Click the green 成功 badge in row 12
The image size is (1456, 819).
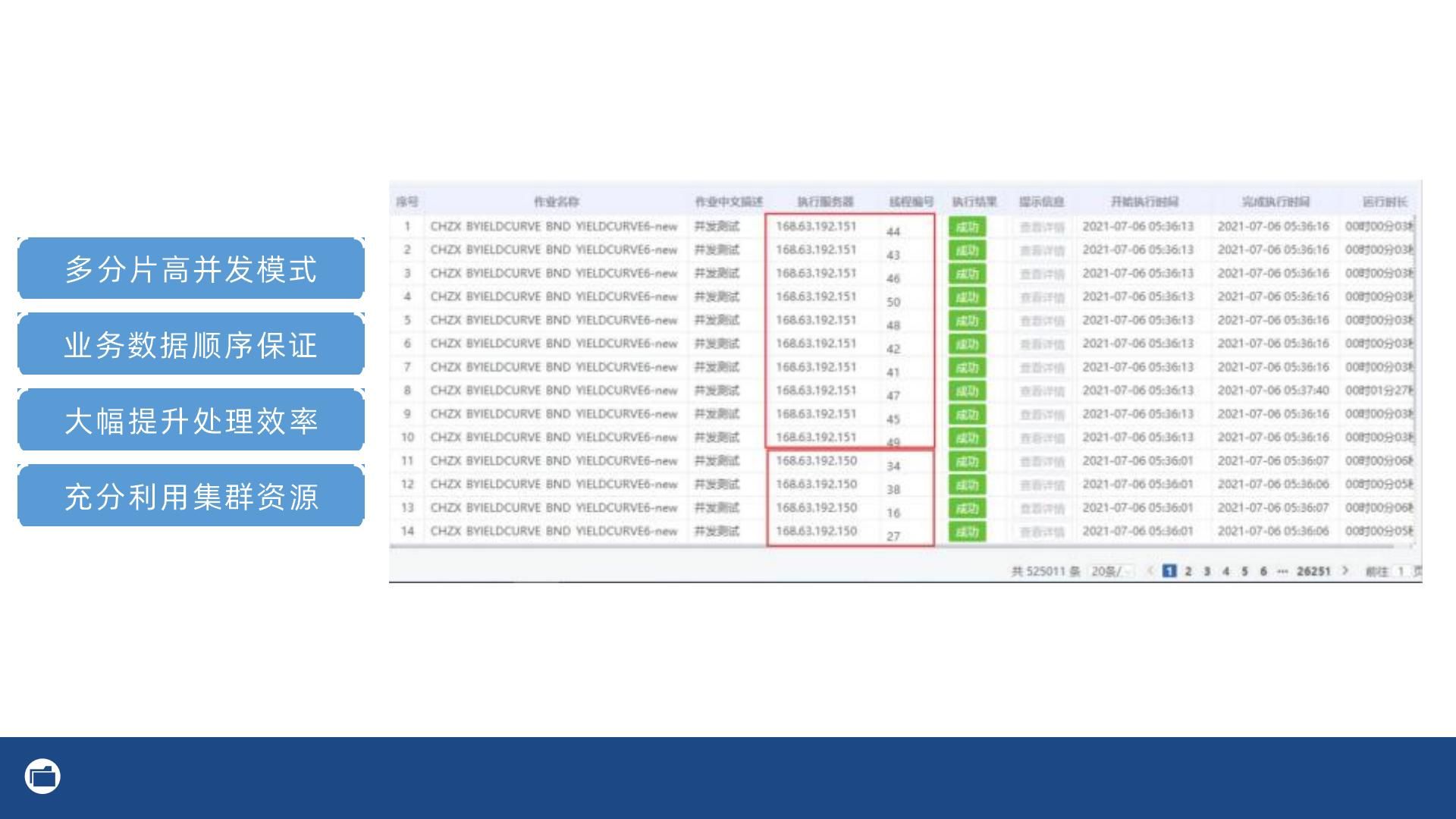click(x=967, y=485)
